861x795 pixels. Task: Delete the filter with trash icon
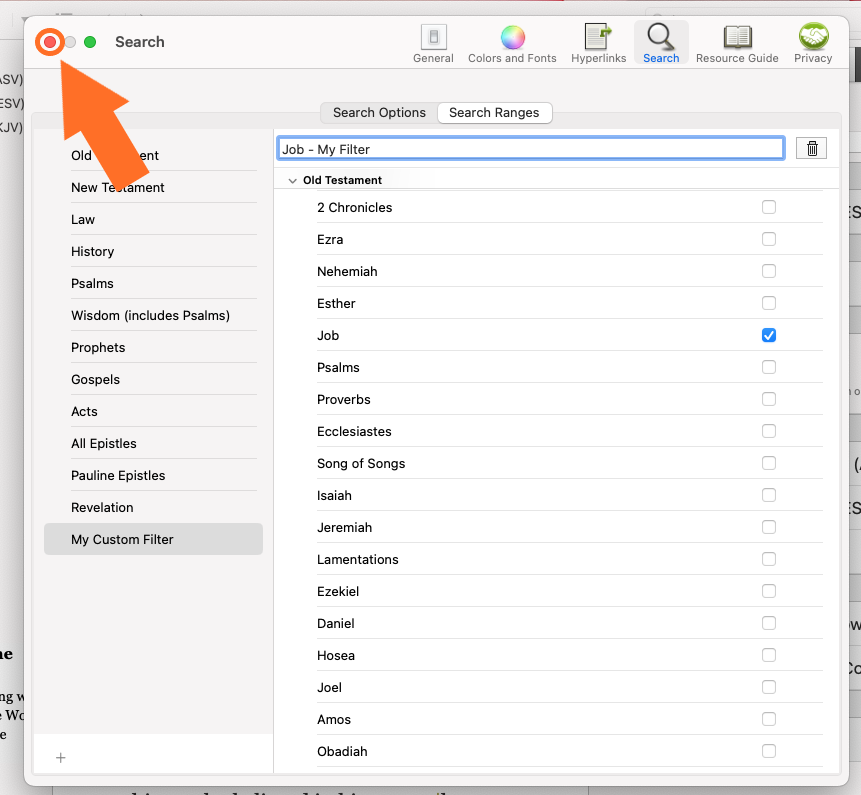tap(812, 149)
